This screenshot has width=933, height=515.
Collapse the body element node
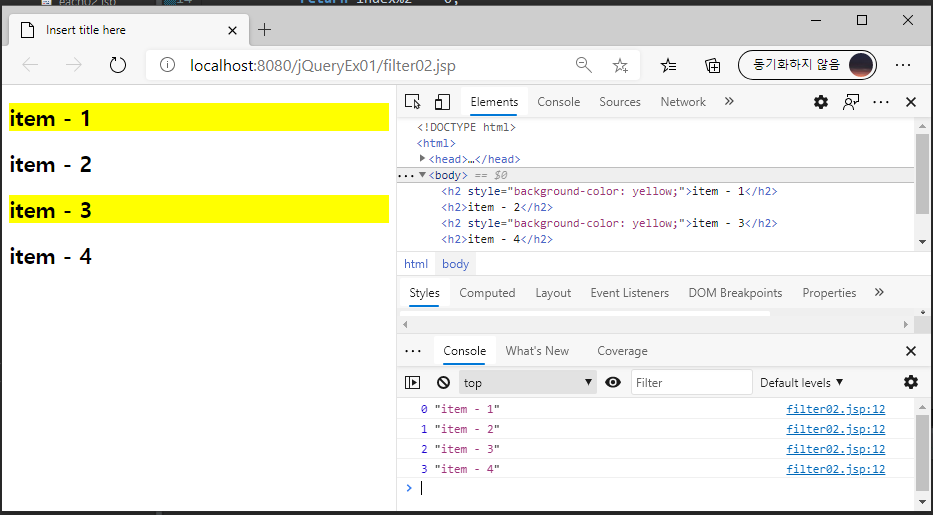tap(422, 175)
